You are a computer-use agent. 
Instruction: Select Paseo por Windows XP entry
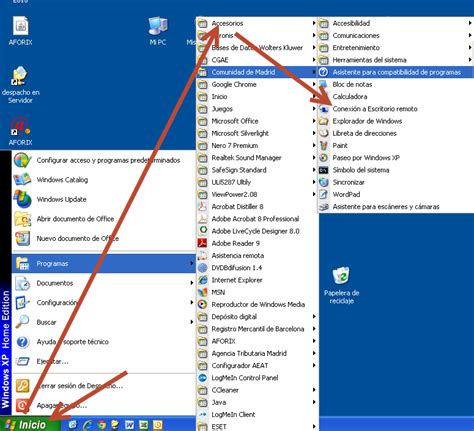[396, 158]
